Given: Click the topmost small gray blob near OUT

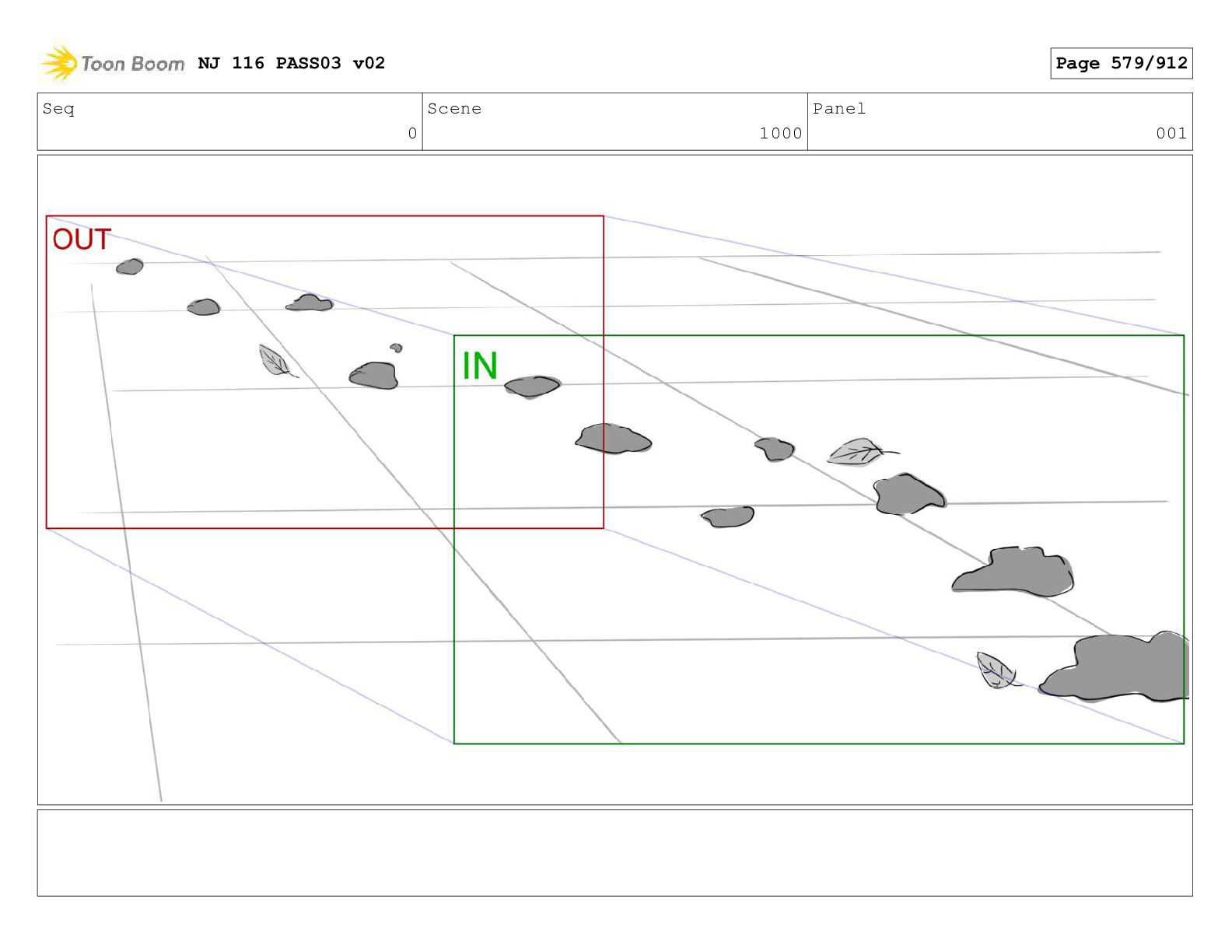Looking at the screenshot, I should (130, 267).
